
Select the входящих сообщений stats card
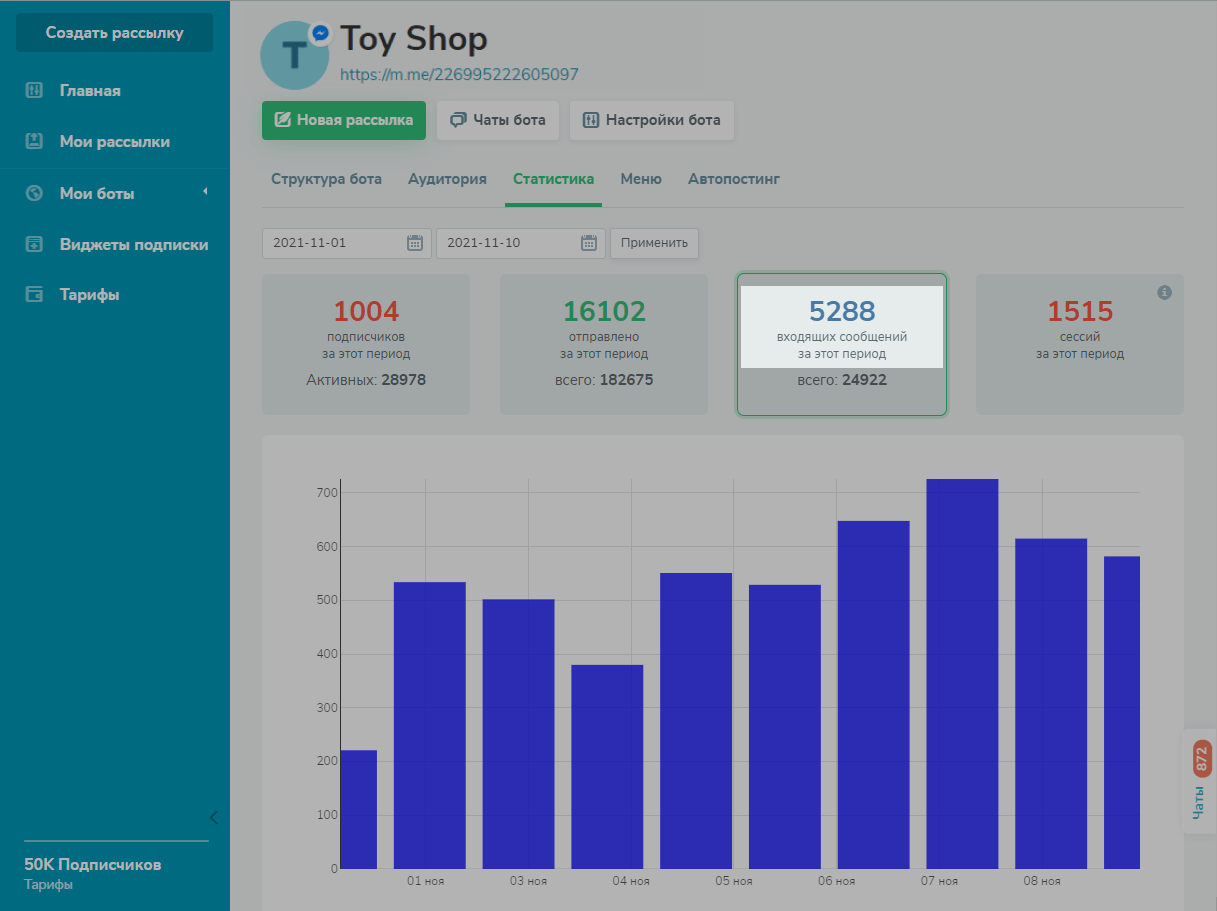pos(842,344)
